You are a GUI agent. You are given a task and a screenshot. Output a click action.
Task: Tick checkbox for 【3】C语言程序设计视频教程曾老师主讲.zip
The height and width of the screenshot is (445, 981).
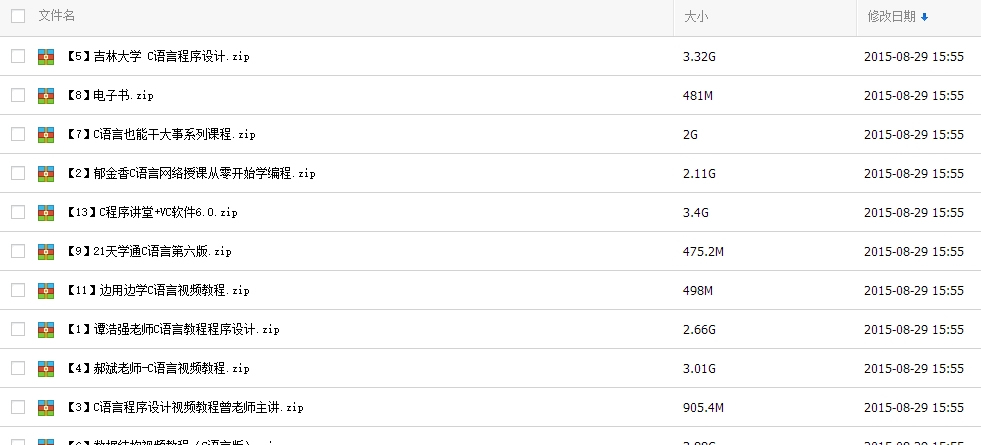click(x=18, y=408)
